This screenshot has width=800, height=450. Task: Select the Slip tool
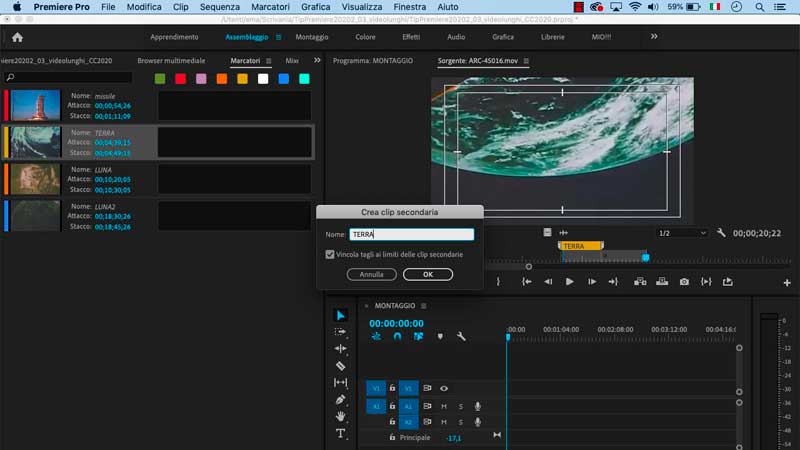click(x=340, y=382)
